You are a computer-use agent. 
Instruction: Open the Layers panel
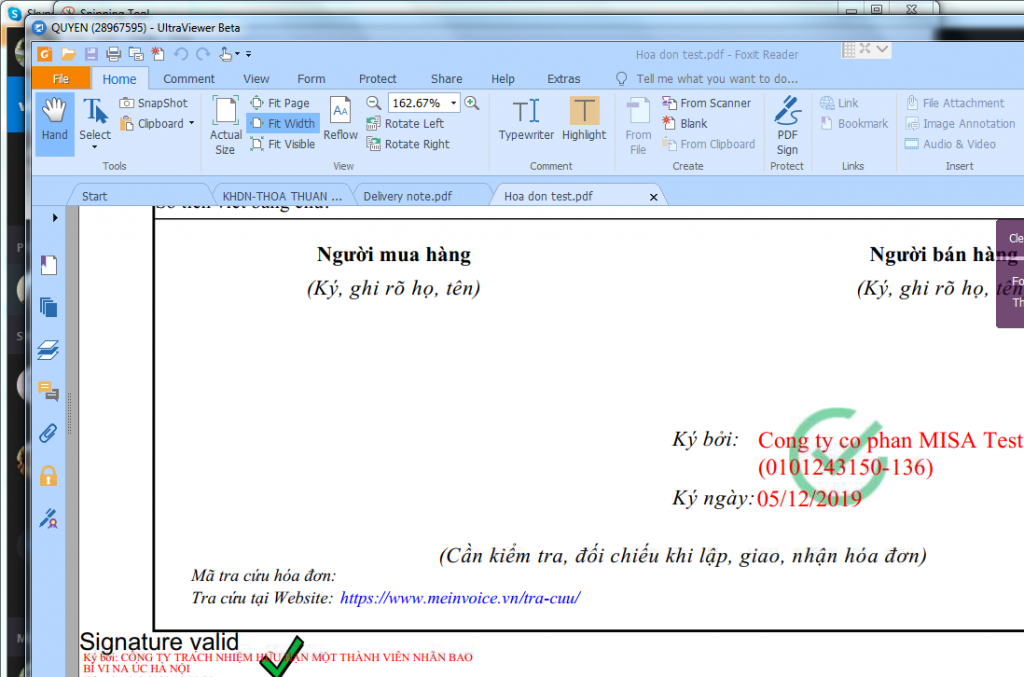tap(49, 349)
